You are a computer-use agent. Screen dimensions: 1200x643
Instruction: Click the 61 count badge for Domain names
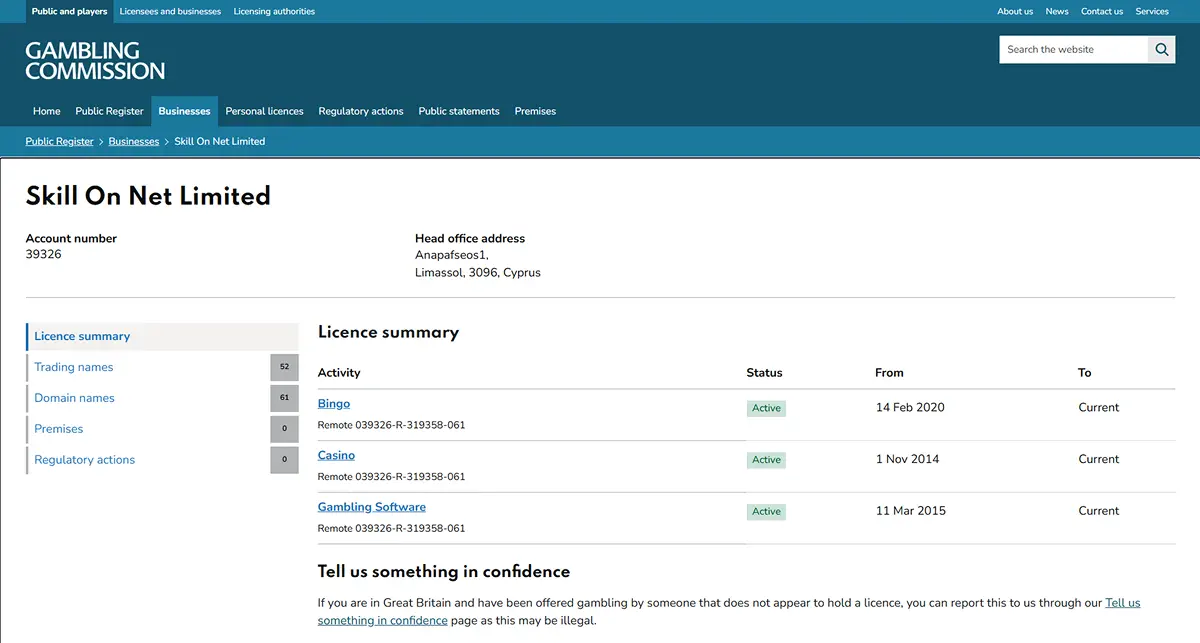284,398
